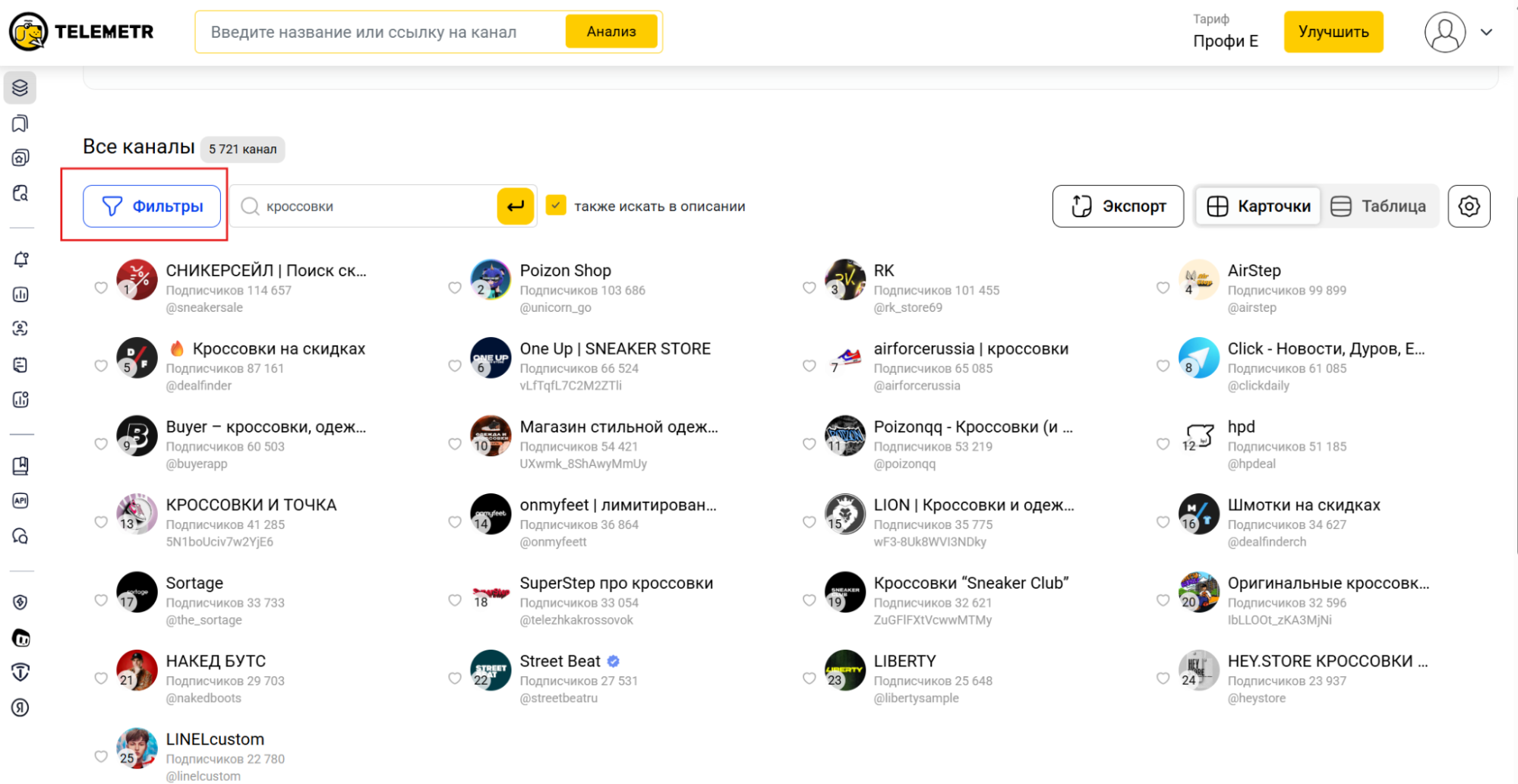The image size is (1518, 784).
Task: Open the AirStep channel link
Action: (x=1254, y=271)
